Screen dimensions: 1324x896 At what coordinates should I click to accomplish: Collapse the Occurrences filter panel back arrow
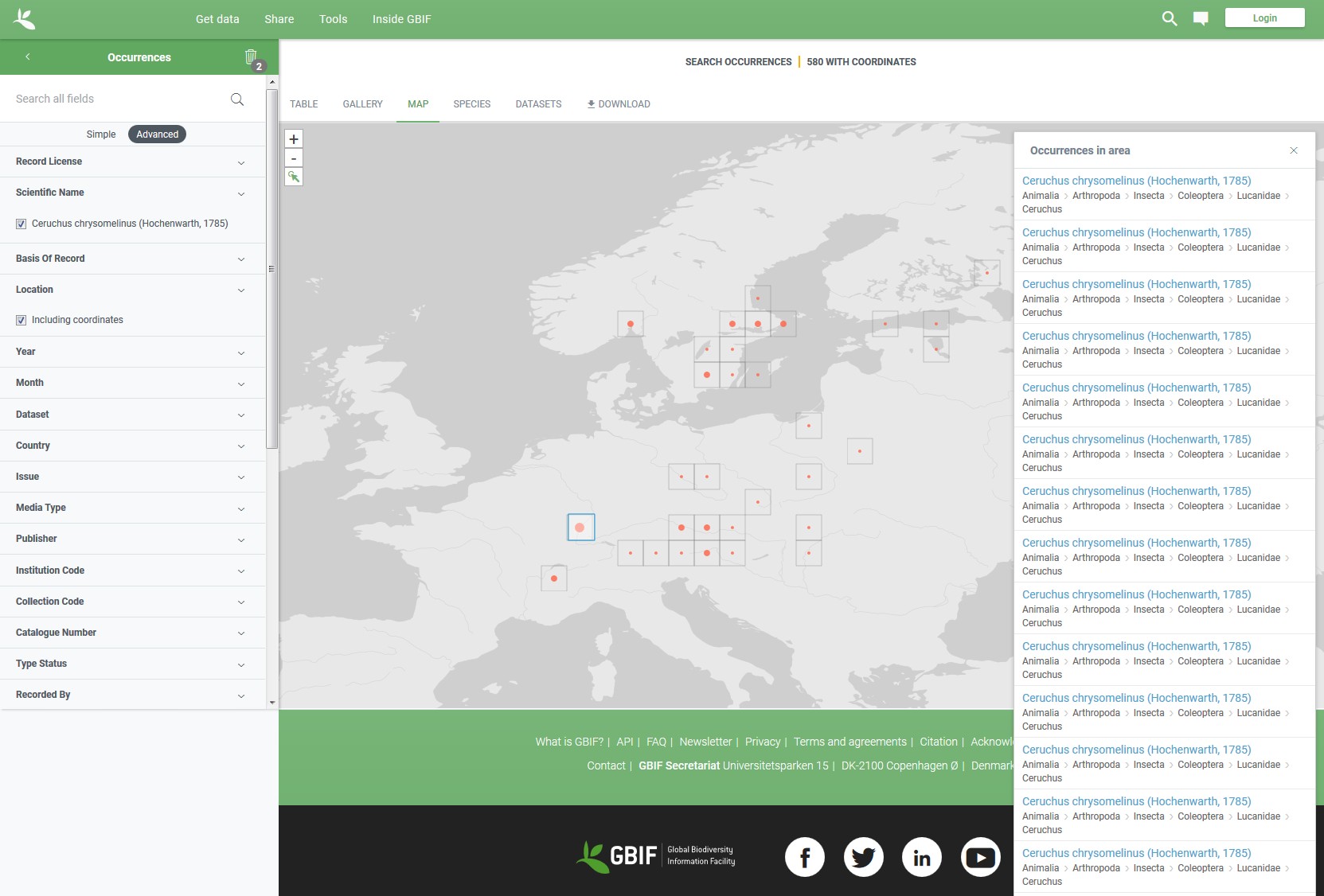coord(27,56)
